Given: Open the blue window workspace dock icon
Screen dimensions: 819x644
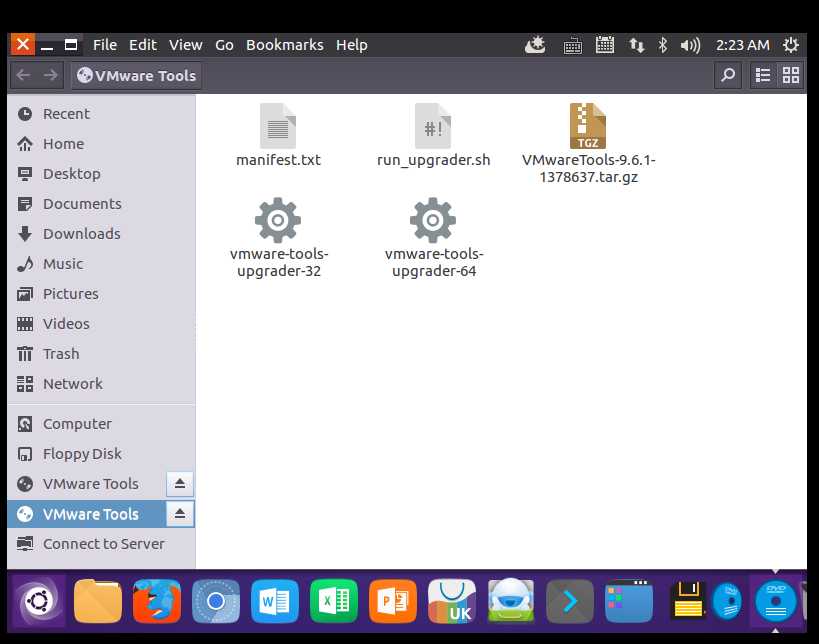Looking at the screenshot, I should [x=629, y=601].
